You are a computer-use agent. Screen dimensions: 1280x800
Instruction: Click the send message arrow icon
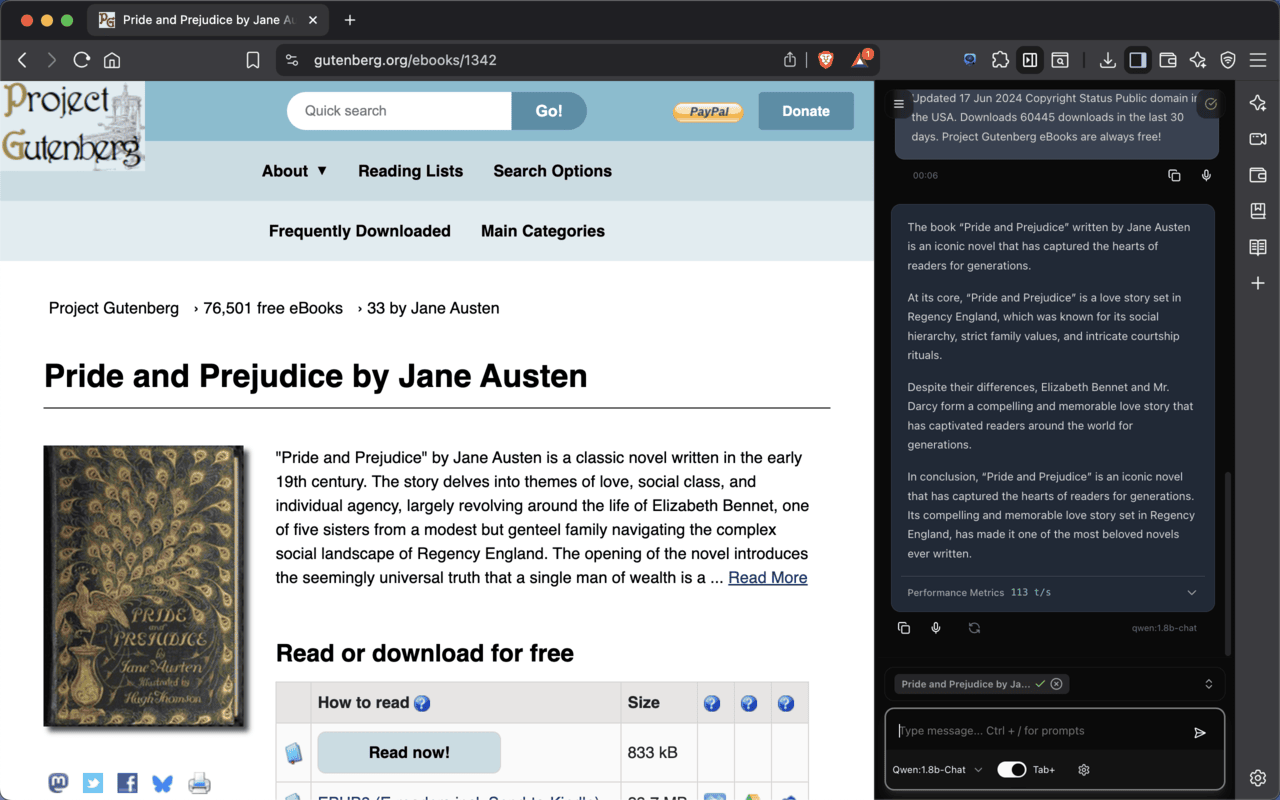pos(1199,732)
